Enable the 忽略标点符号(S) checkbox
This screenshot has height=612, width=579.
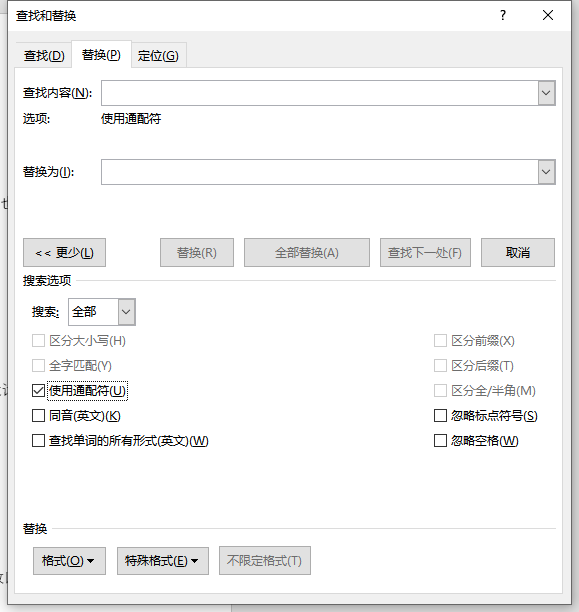[x=440, y=416]
